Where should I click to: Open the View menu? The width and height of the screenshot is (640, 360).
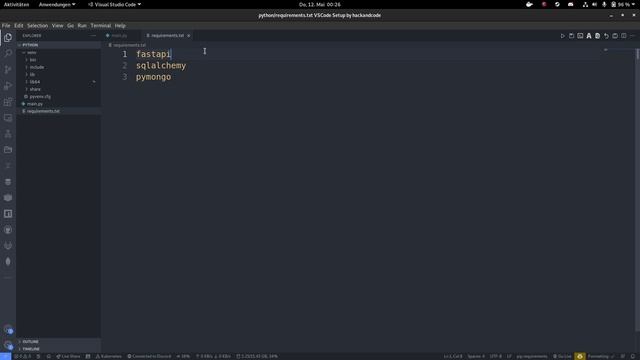(58, 25)
